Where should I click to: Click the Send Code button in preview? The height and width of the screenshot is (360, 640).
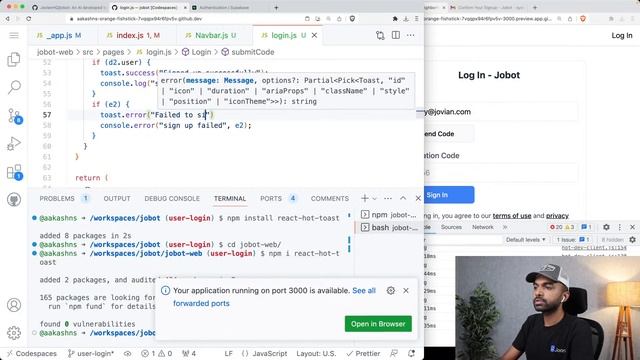click(449, 134)
